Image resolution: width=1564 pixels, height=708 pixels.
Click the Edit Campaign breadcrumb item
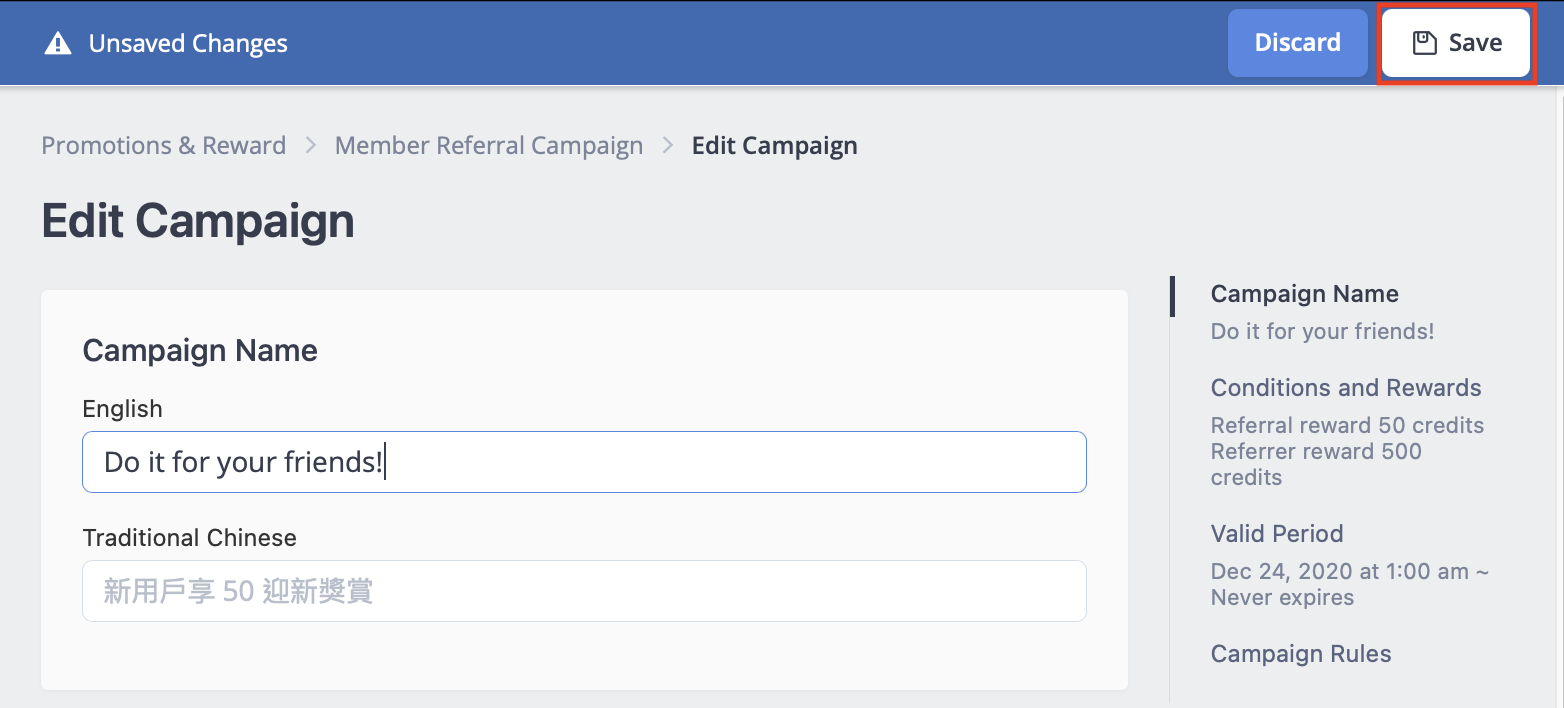(x=775, y=145)
